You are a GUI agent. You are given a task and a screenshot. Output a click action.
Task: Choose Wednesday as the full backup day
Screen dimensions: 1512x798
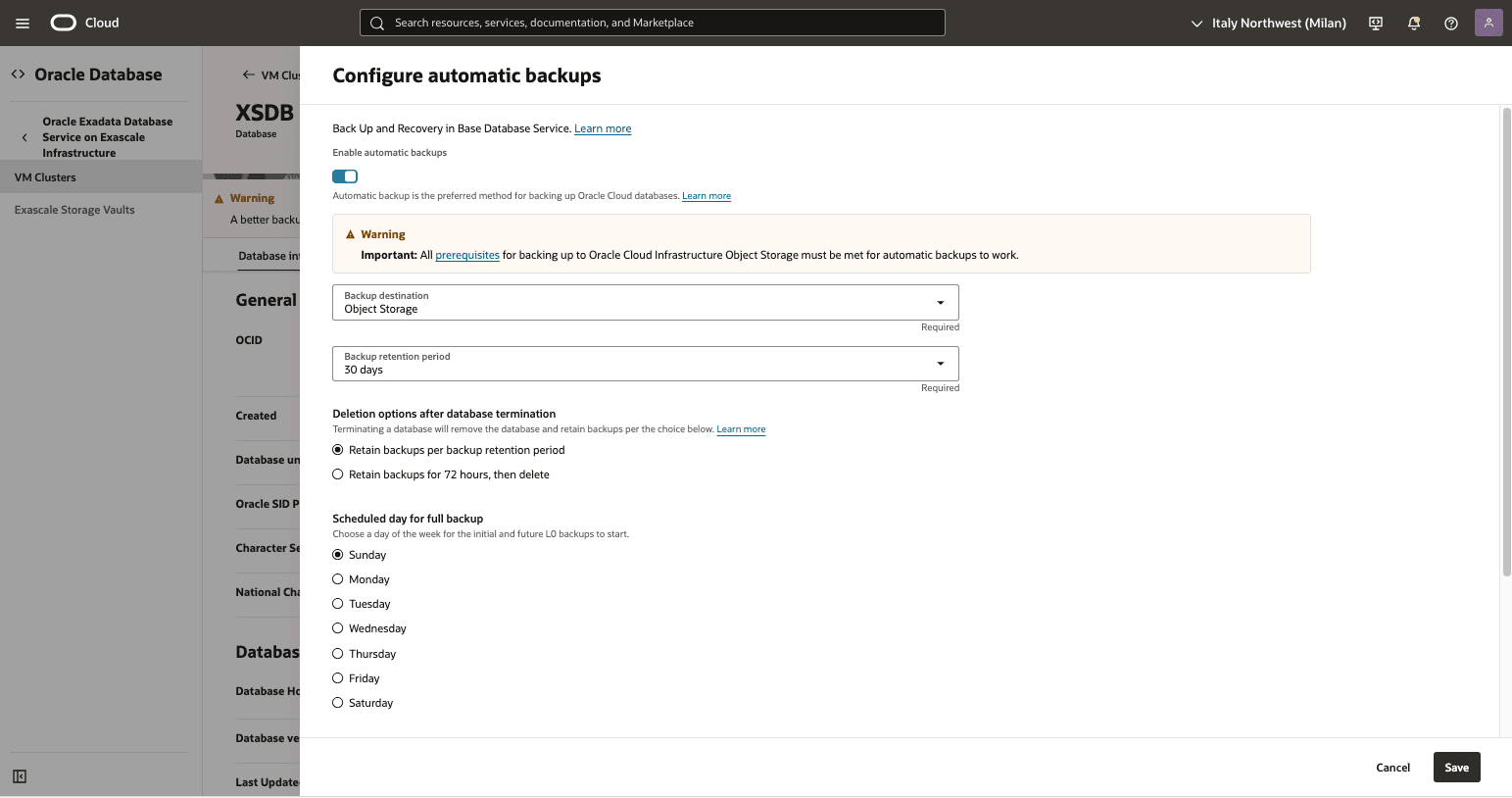[337, 627]
